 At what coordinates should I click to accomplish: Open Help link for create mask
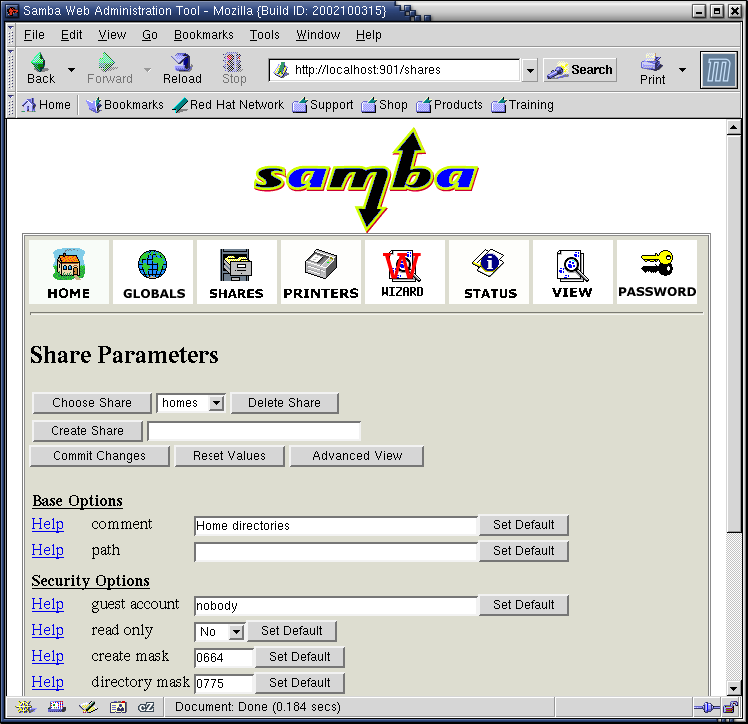click(48, 657)
